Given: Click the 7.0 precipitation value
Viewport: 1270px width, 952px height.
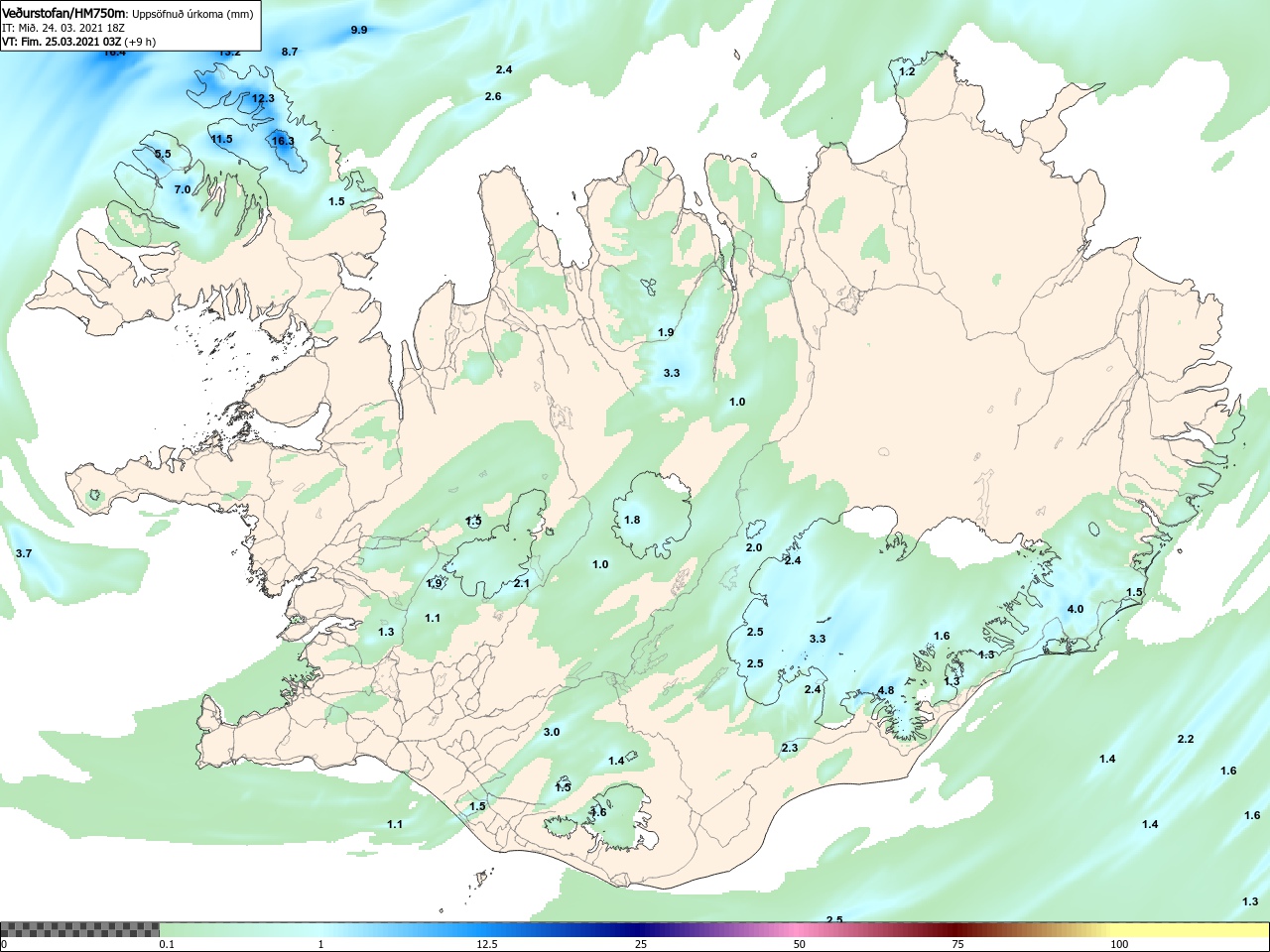Looking at the screenshot, I should [x=183, y=189].
